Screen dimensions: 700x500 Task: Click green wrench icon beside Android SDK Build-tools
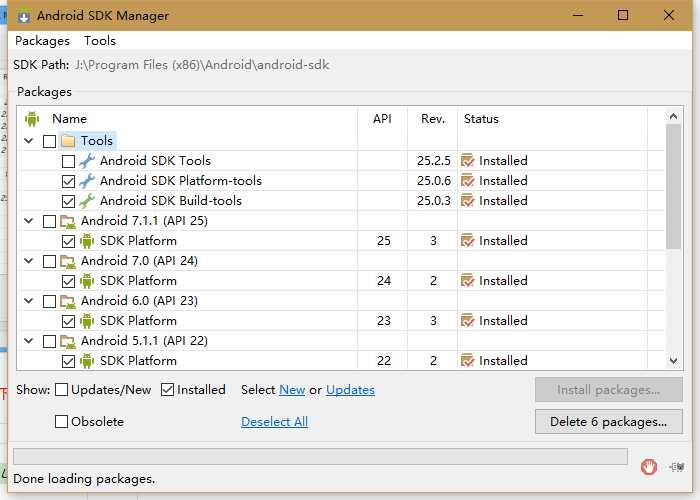87,201
